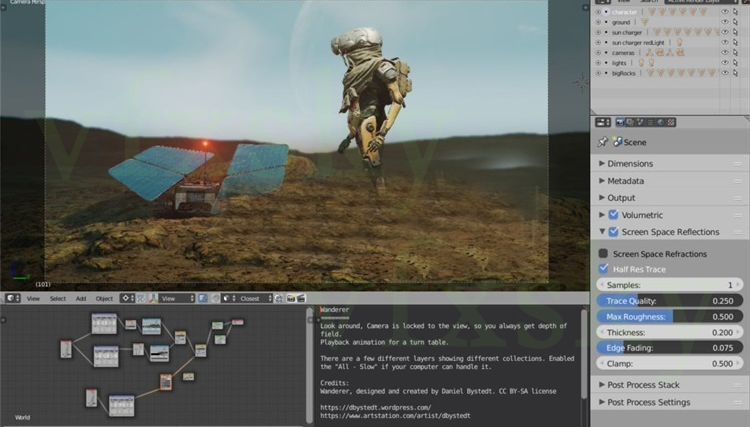Viewport: 750px width, 427px height.
Task: Click mesh icon in ground row
Action: [645, 22]
